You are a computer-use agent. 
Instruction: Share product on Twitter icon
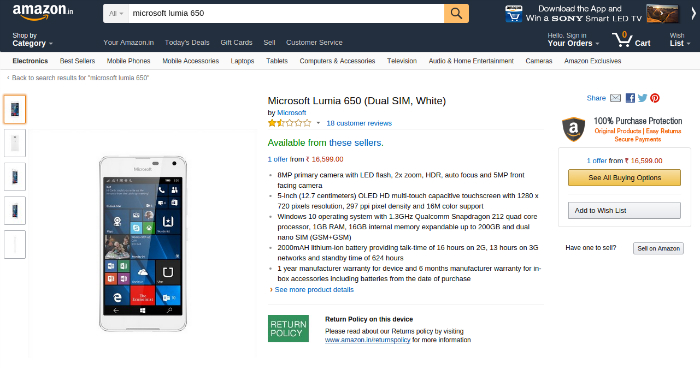tap(642, 98)
